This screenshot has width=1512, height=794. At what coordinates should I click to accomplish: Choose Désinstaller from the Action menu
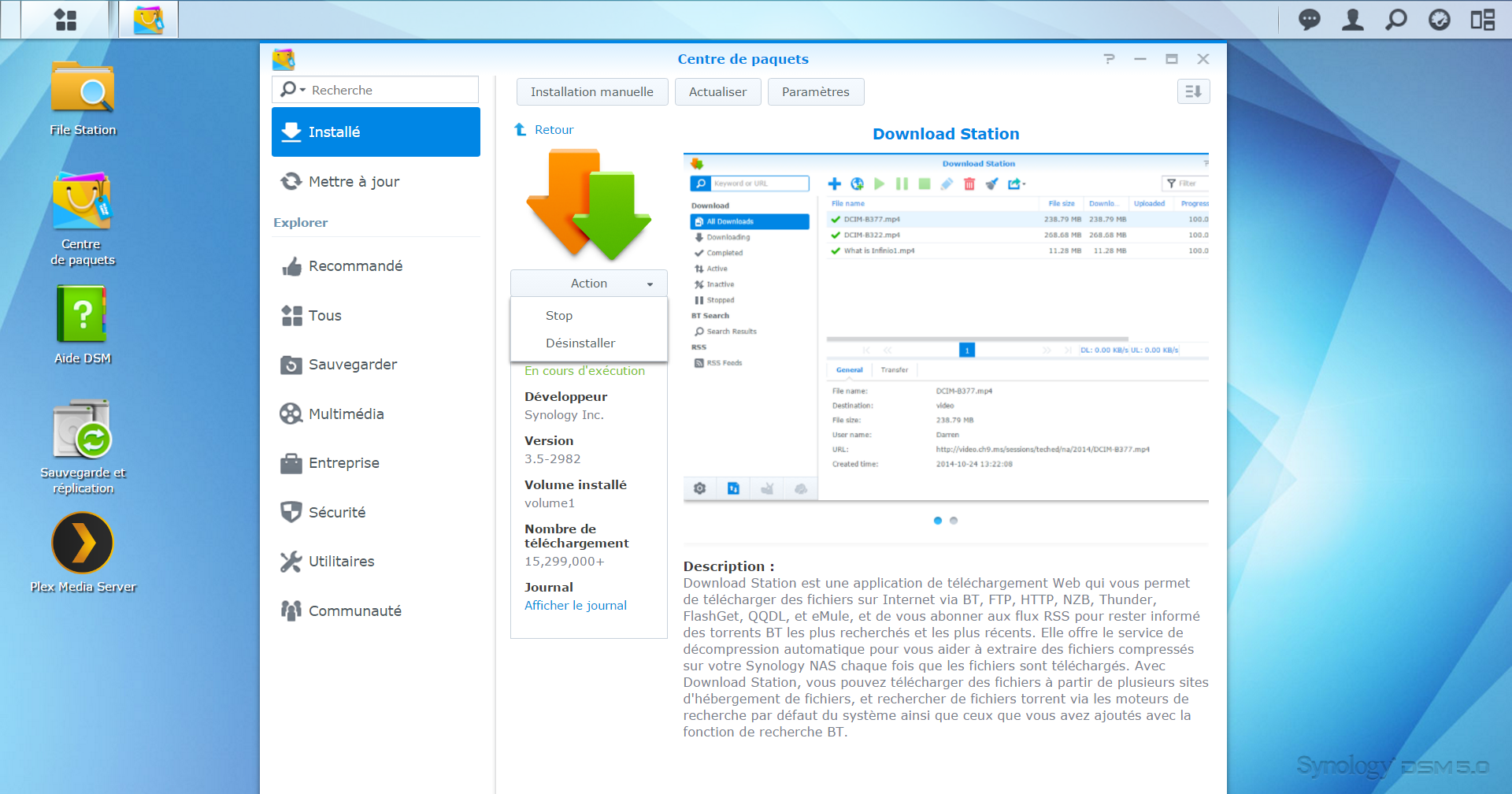point(580,343)
